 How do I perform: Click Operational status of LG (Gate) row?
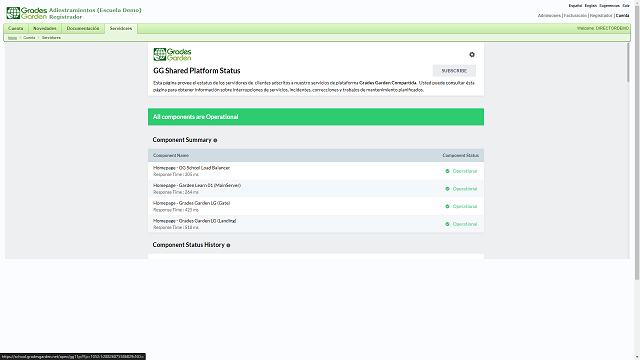coord(464,207)
